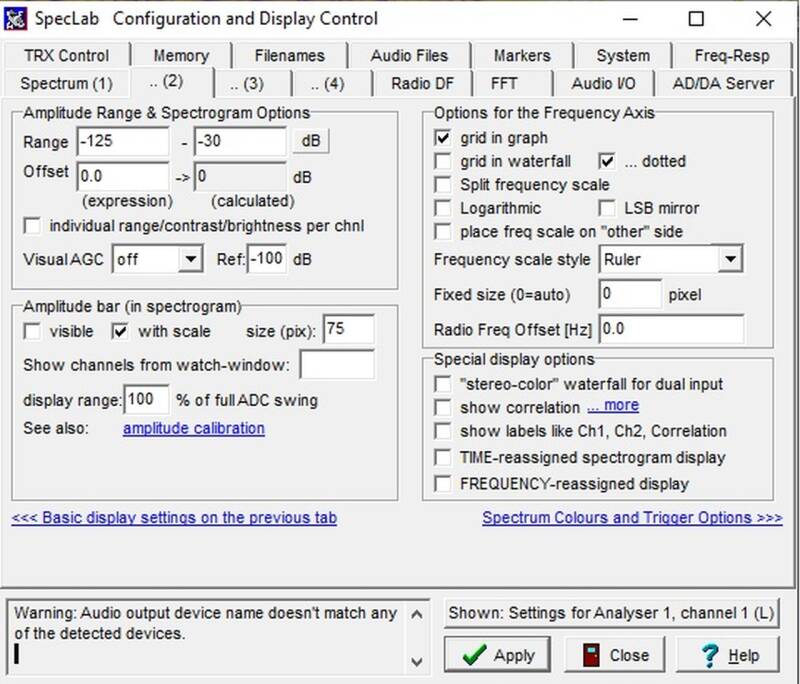Screen dimensions: 800x684
Task: Click the Fixed size pixel field
Action: [x=630, y=294]
